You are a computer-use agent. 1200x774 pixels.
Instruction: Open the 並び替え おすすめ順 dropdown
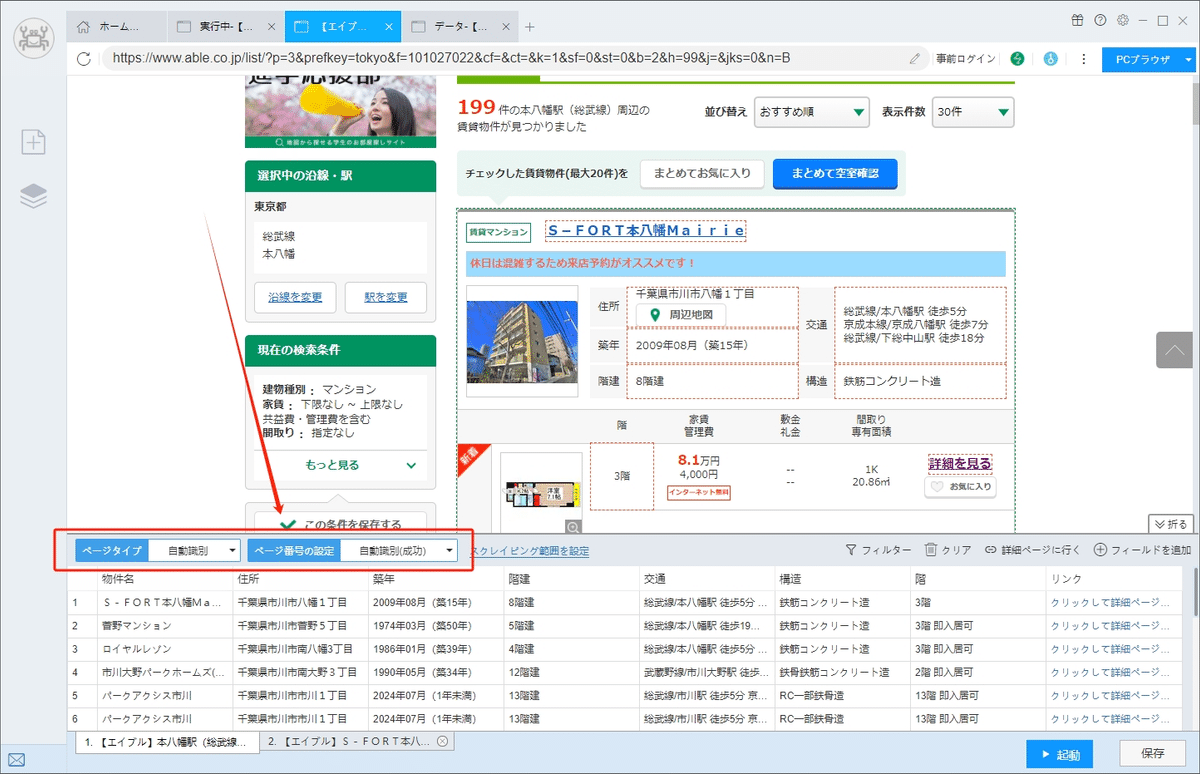pos(813,112)
